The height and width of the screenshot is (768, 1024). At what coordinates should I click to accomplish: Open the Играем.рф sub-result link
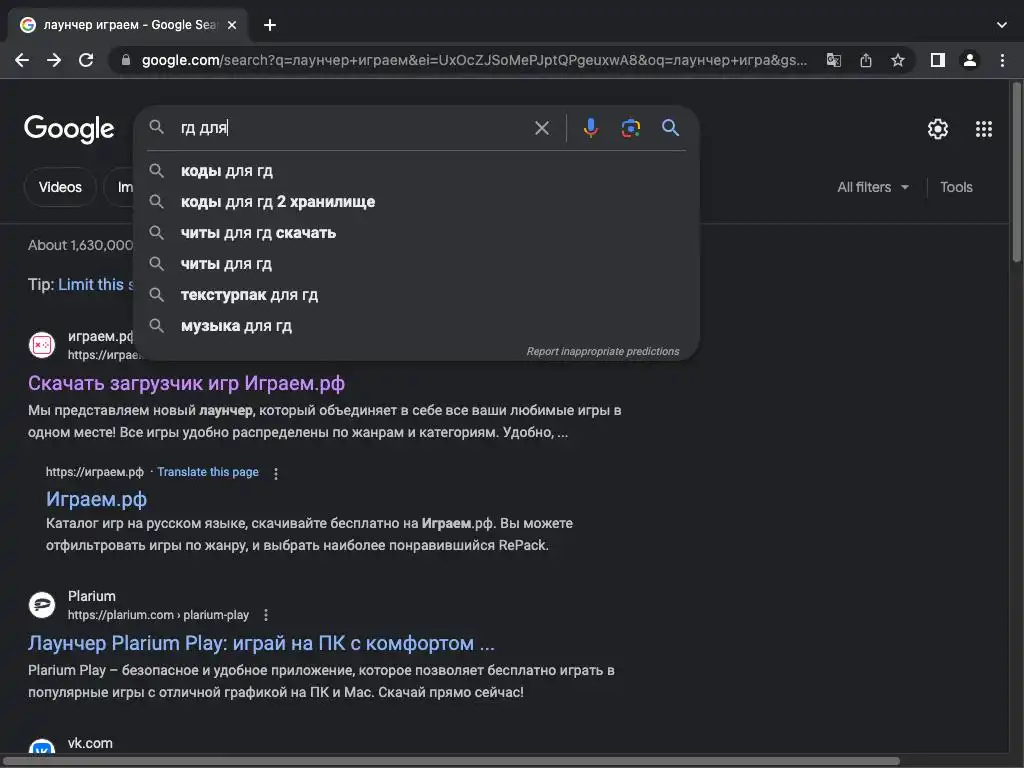coord(97,500)
